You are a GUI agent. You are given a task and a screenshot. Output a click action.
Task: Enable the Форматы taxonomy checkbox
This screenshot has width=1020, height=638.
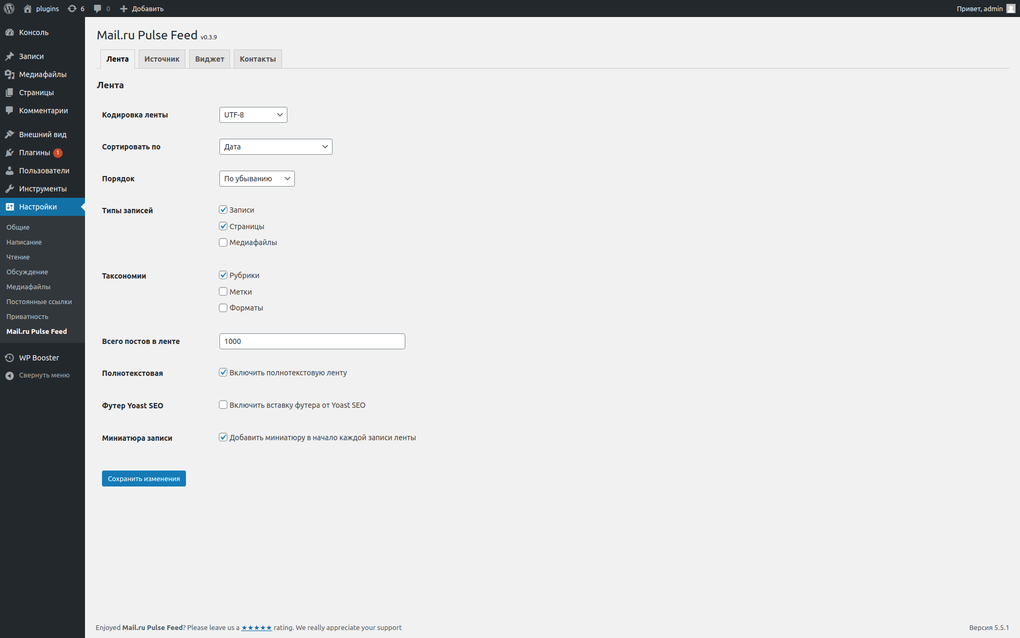(x=223, y=308)
